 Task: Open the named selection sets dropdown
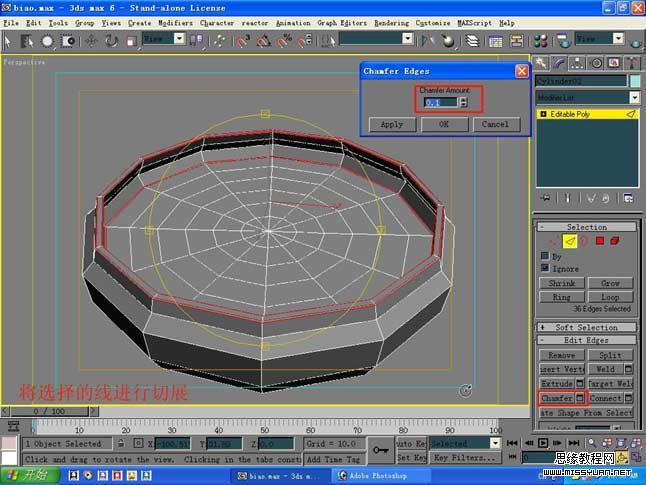pos(407,39)
